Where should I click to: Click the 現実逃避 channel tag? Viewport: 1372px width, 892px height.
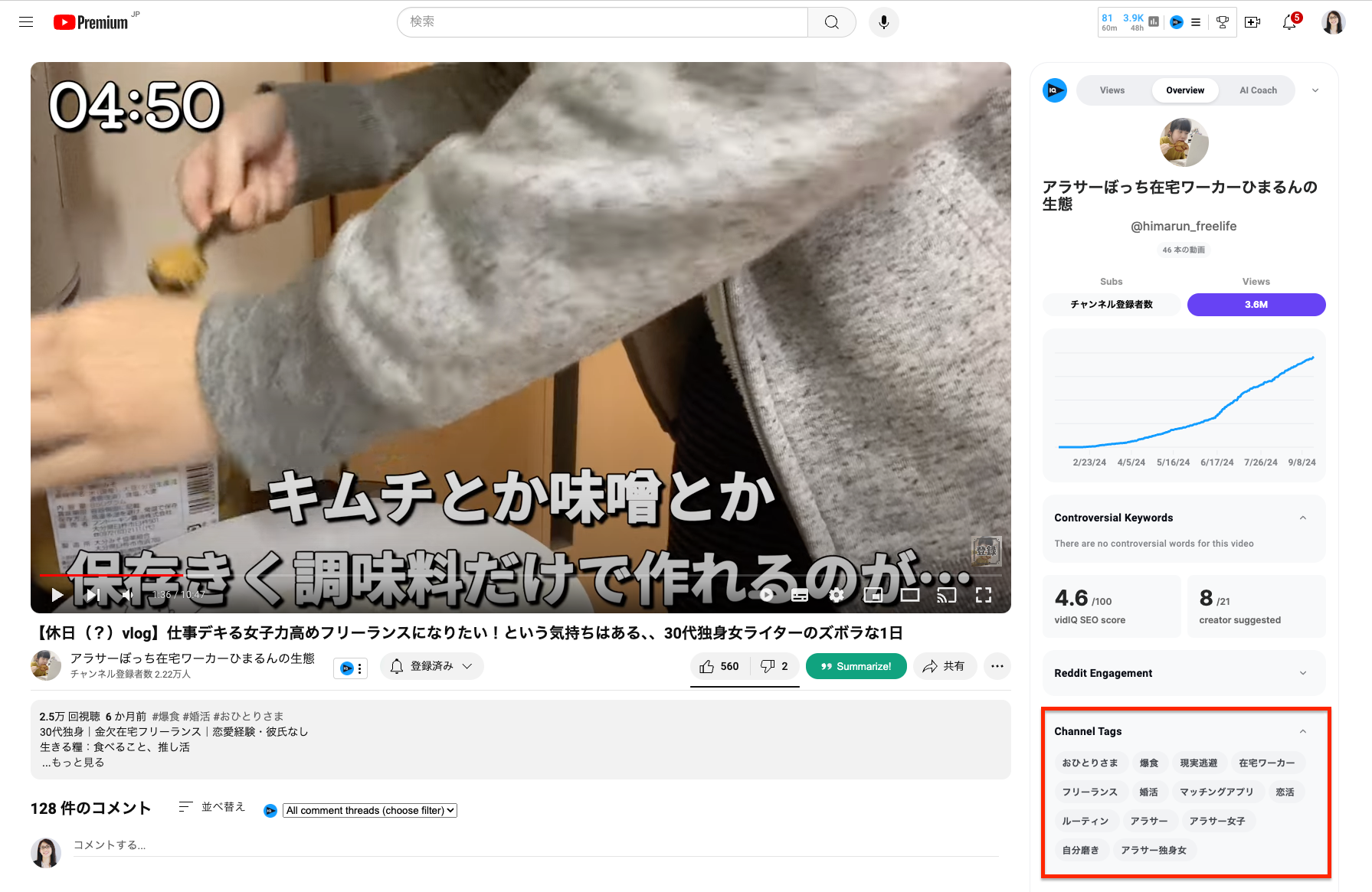click(1199, 763)
